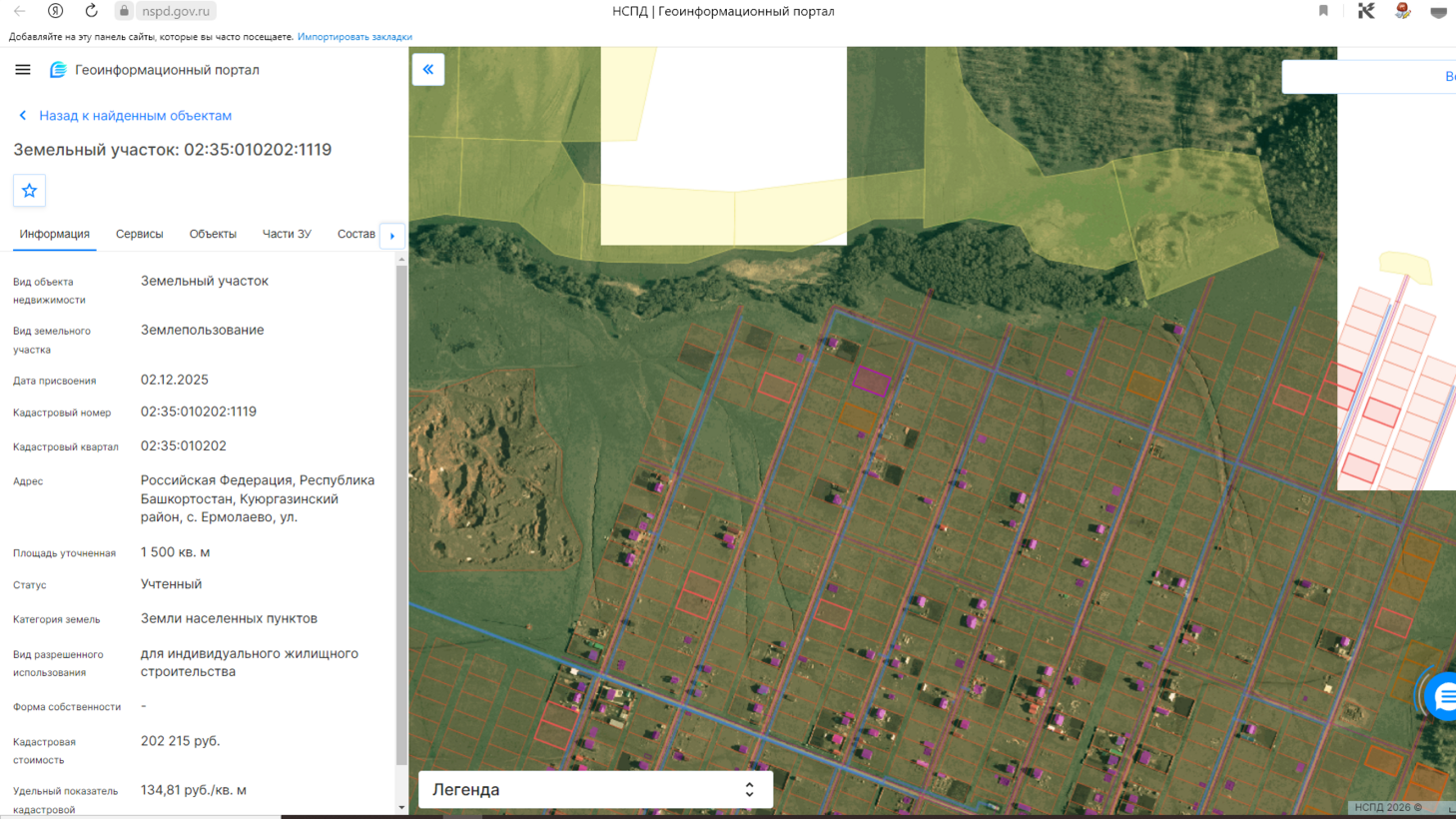Click the Geoportal logo icon
The image size is (1456, 819).
[x=58, y=70]
